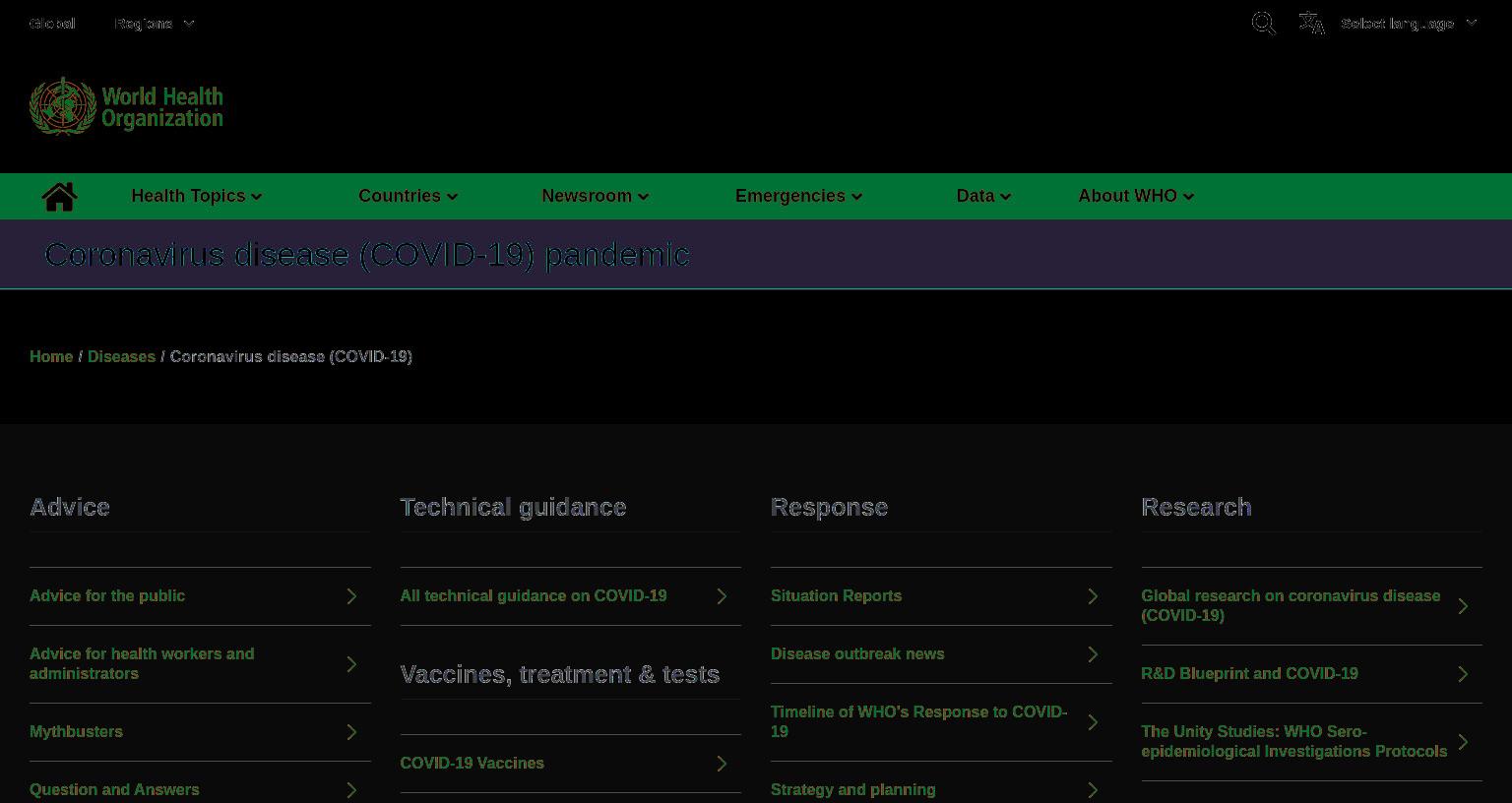The width and height of the screenshot is (1512, 803).
Task: Open the Home breadcrumb link
Action: 51,356
